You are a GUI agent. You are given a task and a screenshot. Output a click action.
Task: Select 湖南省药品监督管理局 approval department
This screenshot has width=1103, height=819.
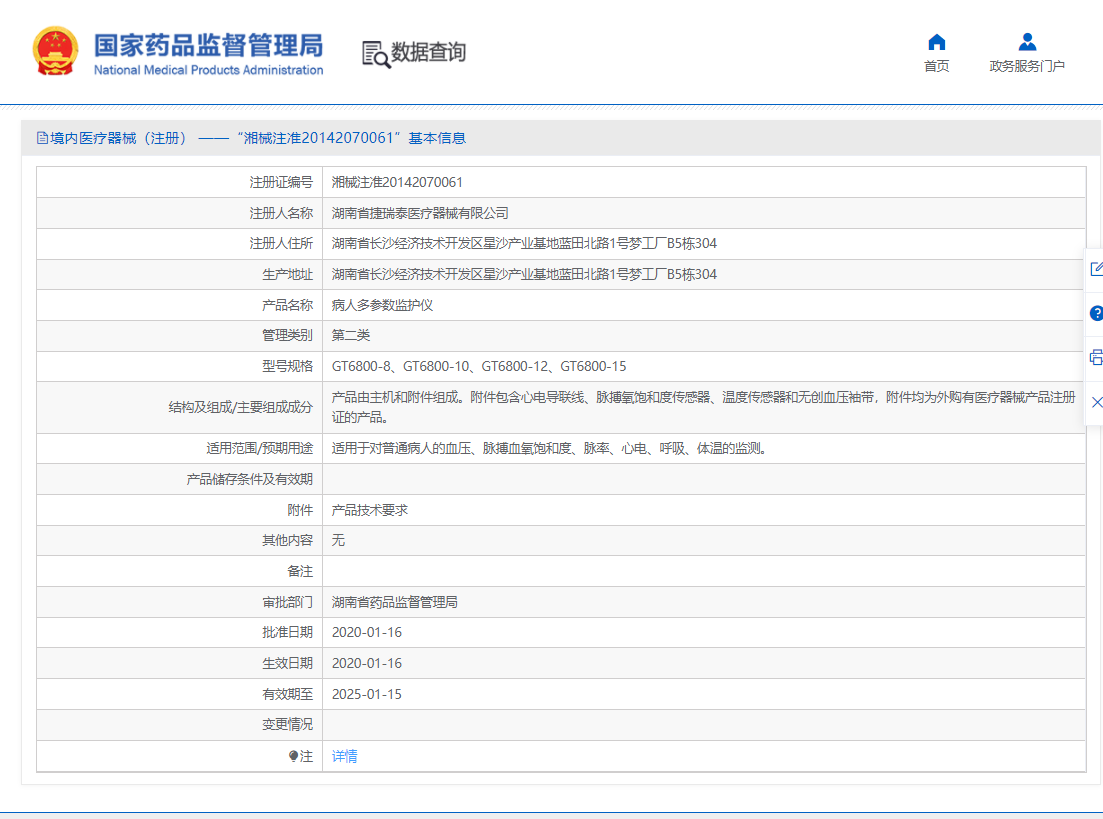click(x=395, y=602)
